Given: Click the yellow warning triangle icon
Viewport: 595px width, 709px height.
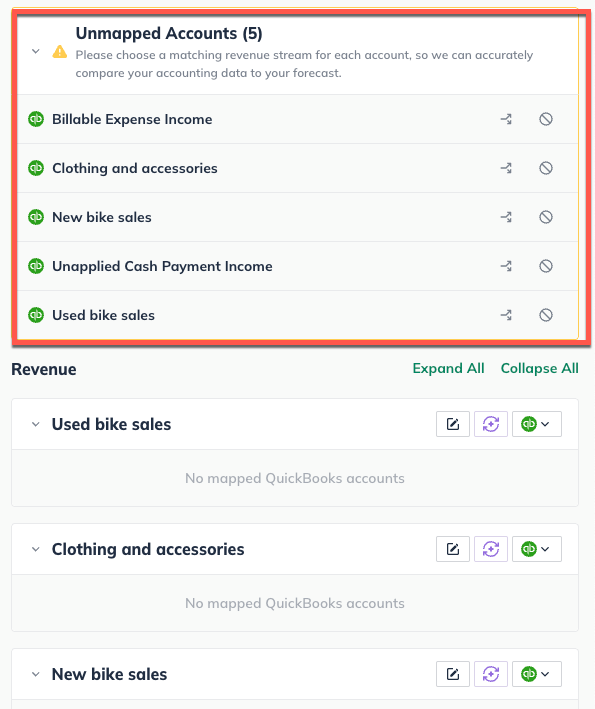Looking at the screenshot, I should pyautogui.click(x=60, y=52).
